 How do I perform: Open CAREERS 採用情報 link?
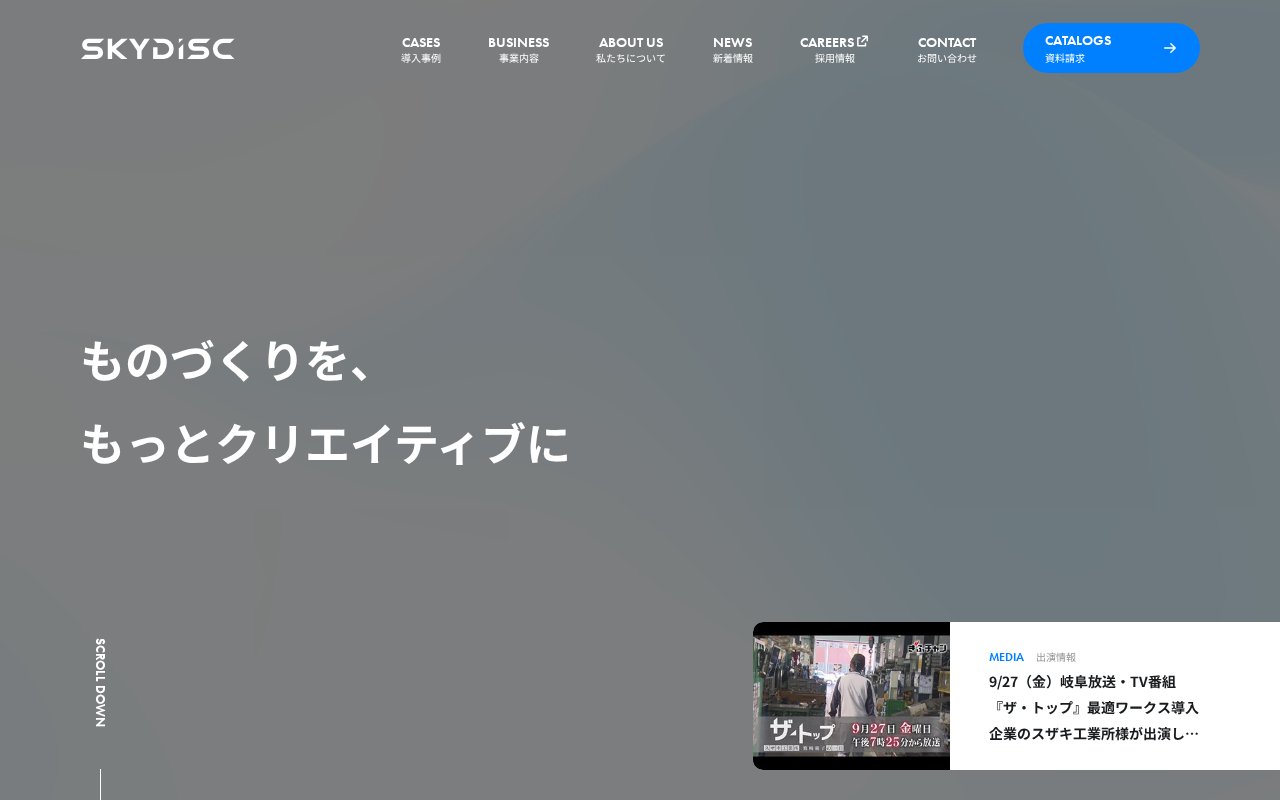(x=834, y=49)
